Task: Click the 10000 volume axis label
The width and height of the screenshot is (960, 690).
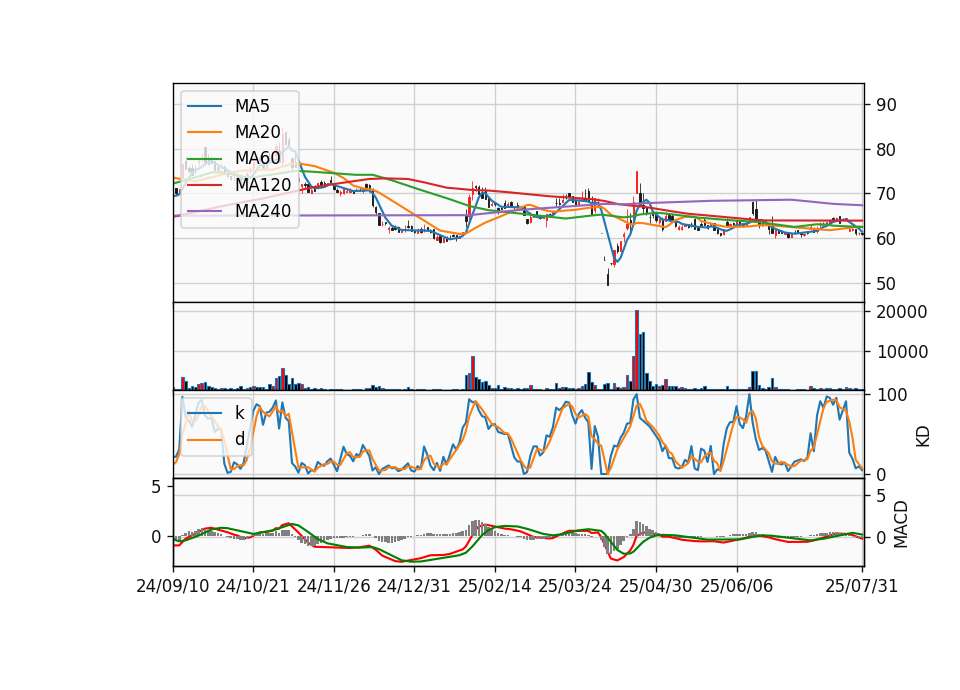Action: pos(902,352)
